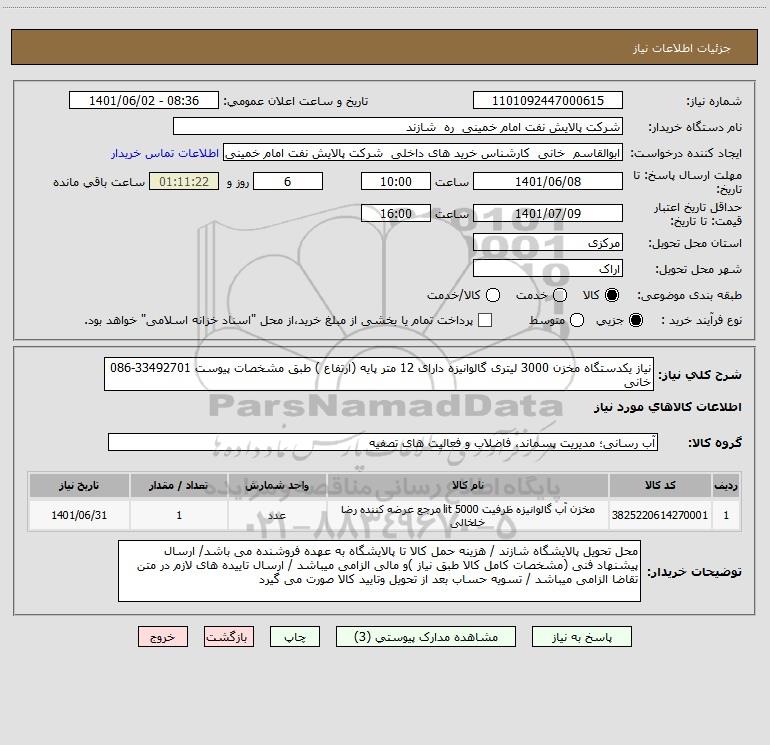Select the کالا radio button
The width and height of the screenshot is (770, 745).
[612, 295]
